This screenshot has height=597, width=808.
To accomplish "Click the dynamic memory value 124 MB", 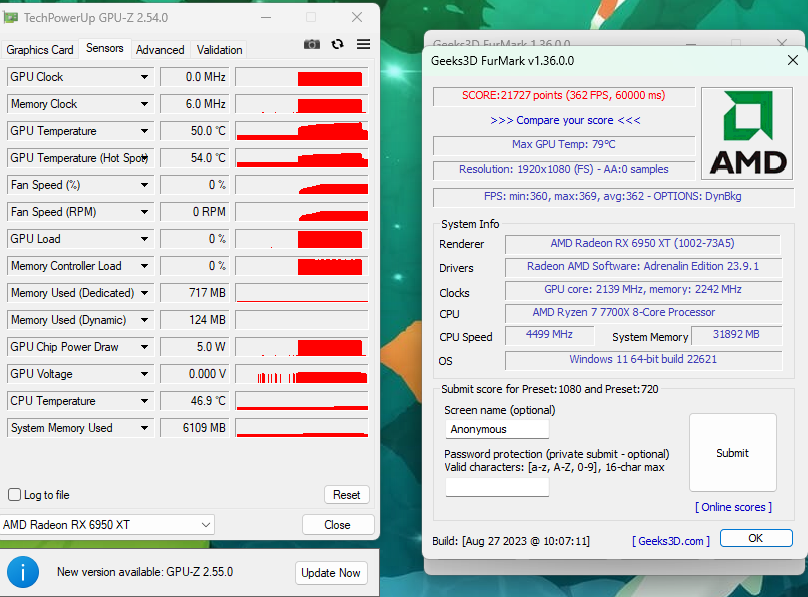I will tap(195, 320).
